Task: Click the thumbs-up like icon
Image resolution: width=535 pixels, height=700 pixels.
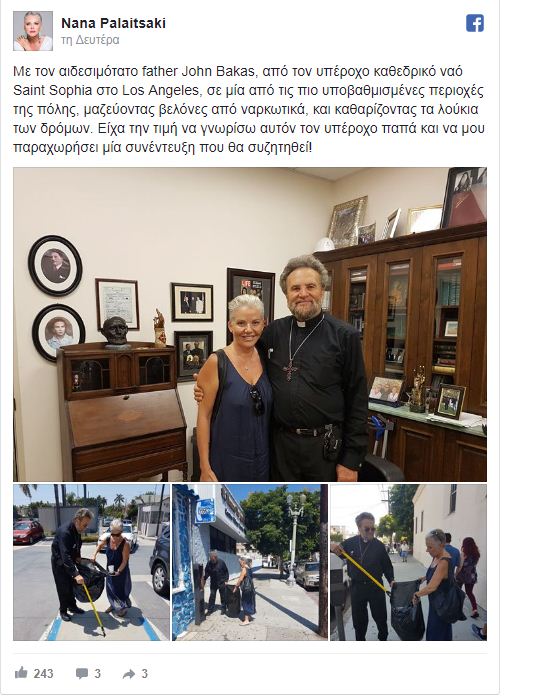Action: tap(21, 673)
